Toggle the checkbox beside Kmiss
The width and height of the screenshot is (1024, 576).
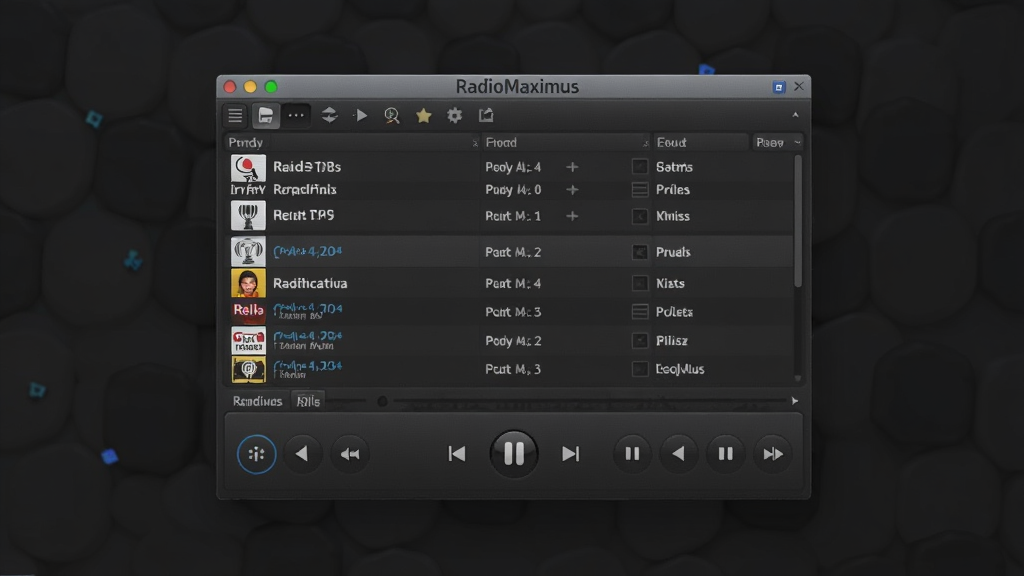pyautogui.click(x=640, y=216)
